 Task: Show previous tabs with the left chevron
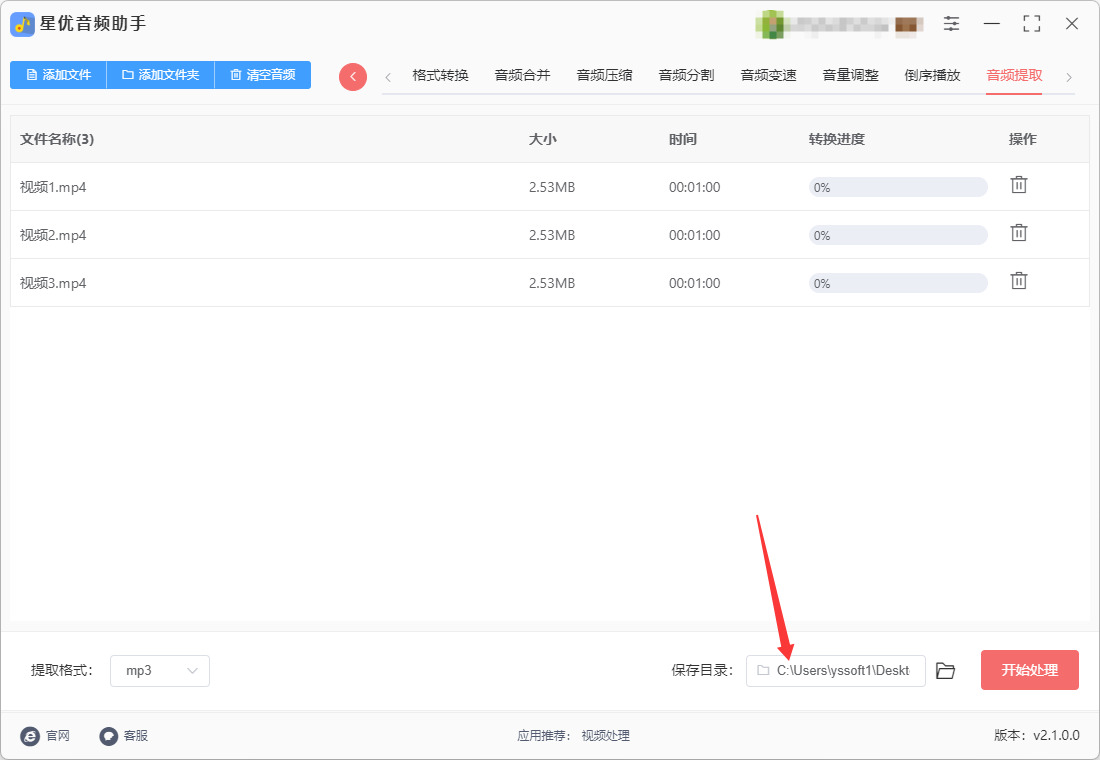pyautogui.click(x=388, y=77)
